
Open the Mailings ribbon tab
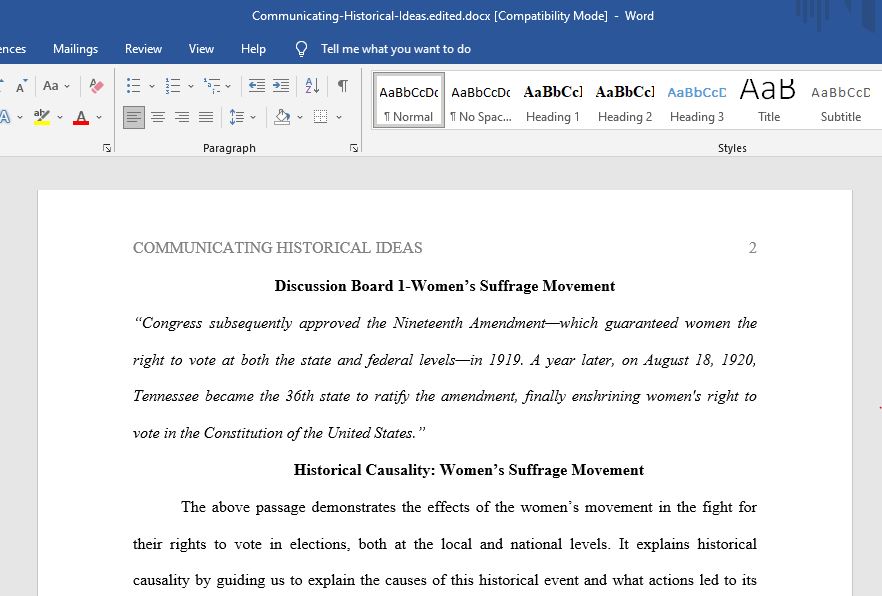(x=75, y=49)
